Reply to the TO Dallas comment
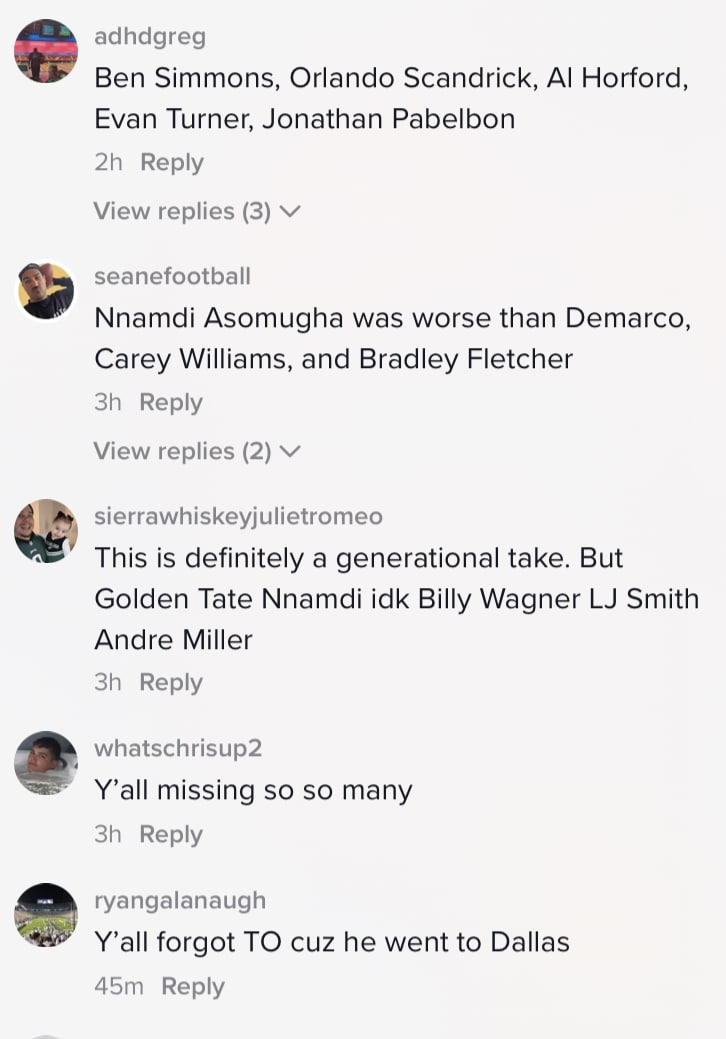 [193, 986]
